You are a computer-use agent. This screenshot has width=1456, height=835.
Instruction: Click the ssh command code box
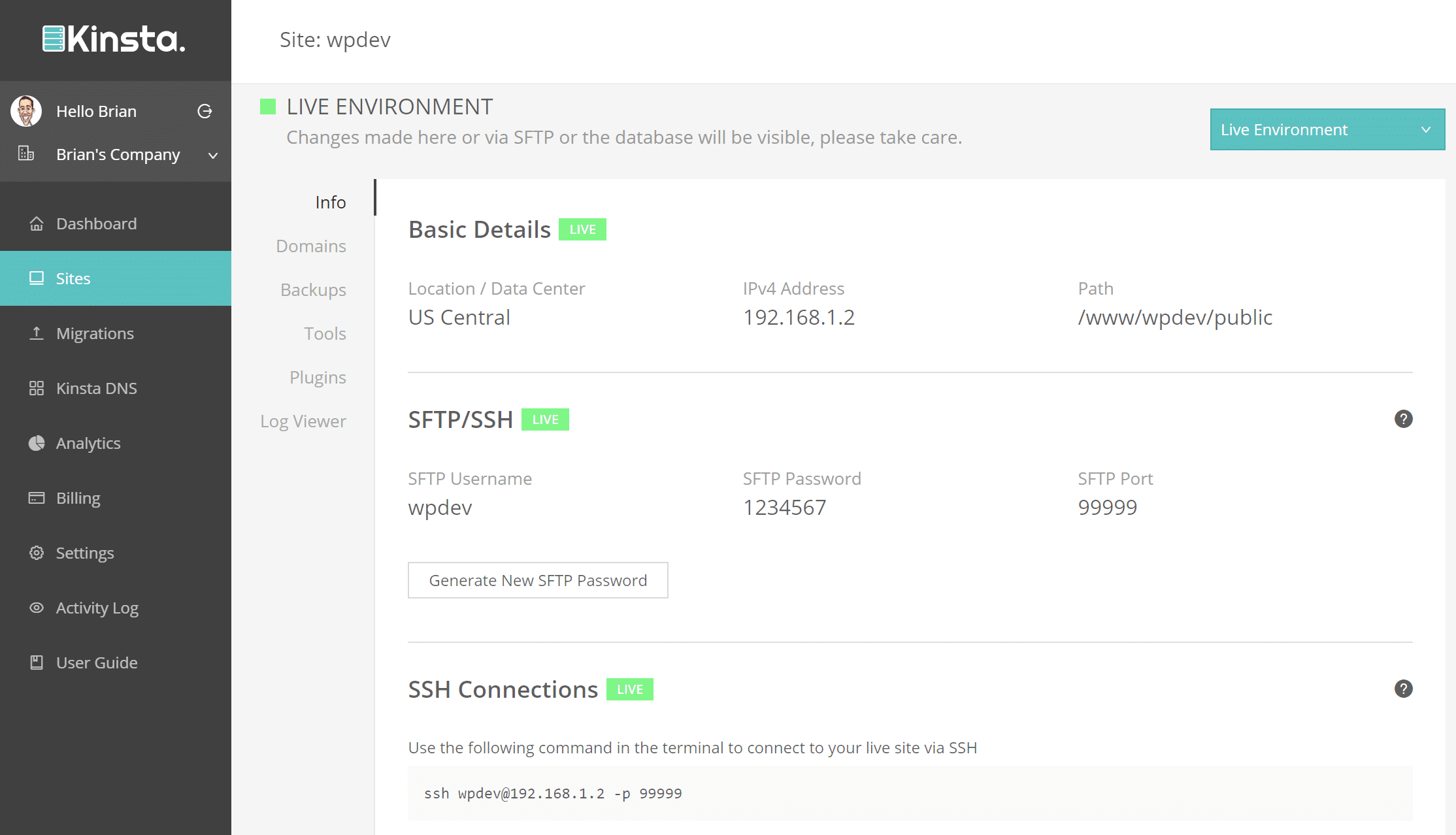click(x=910, y=793)
